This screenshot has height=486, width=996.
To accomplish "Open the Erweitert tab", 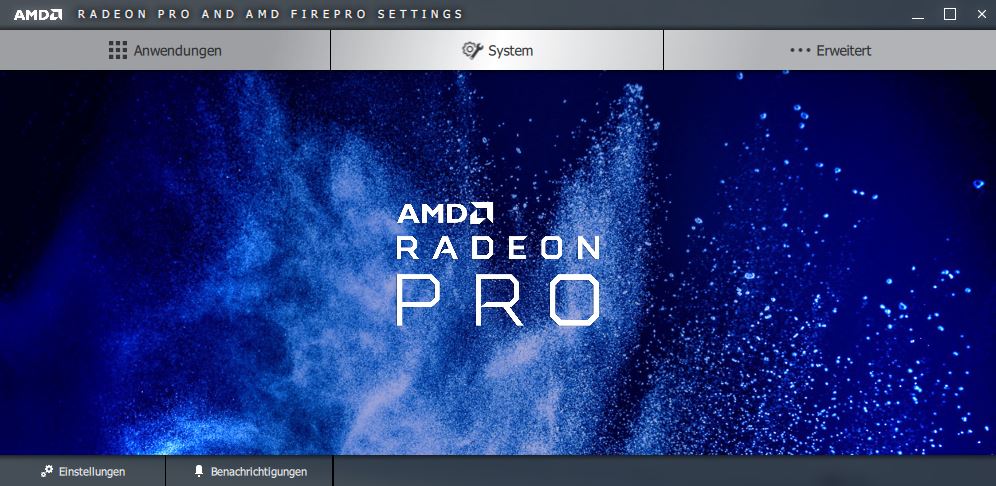I will tap(830, 50).
